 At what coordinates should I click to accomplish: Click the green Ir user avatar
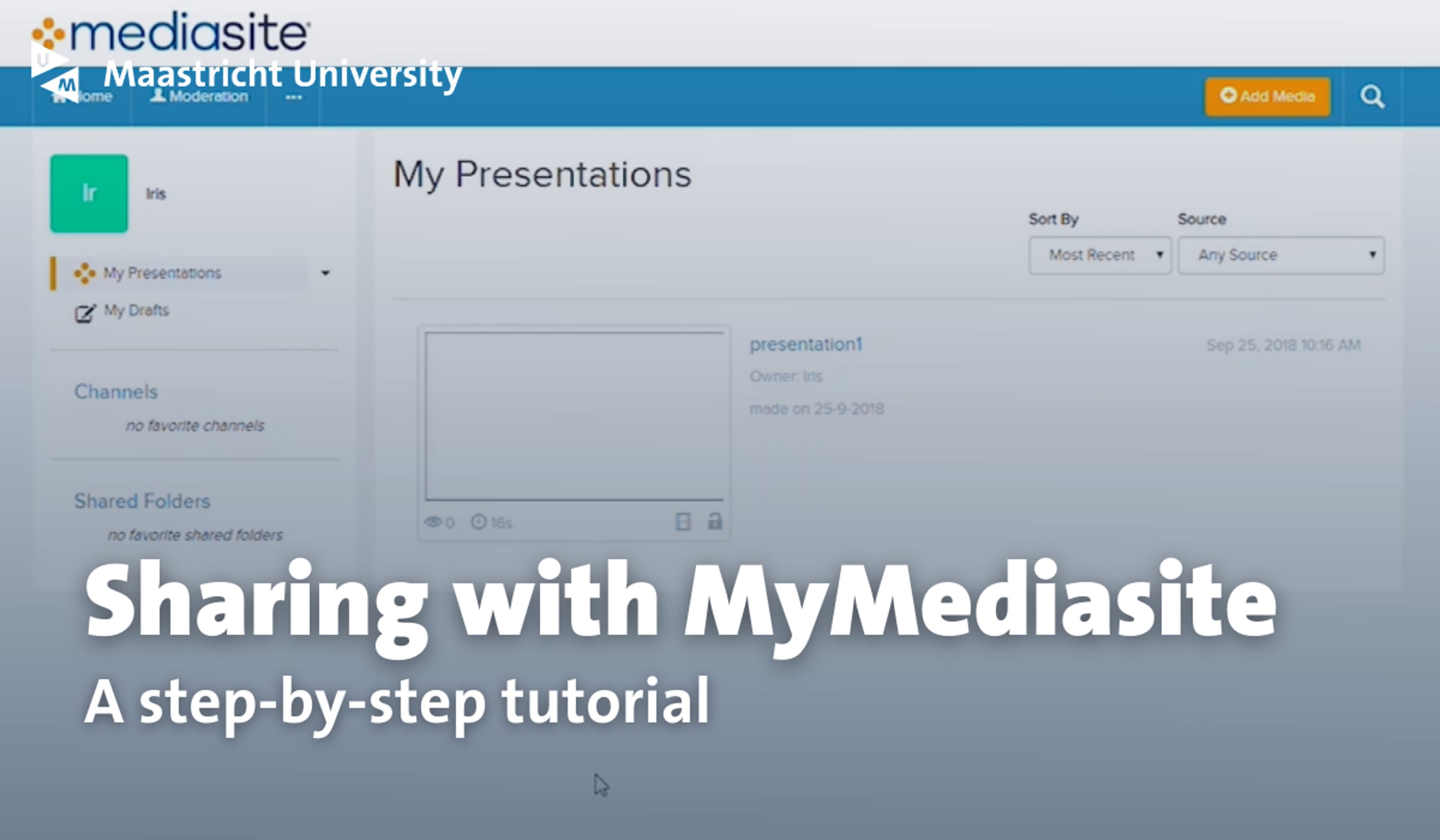(x=89, y=193)
